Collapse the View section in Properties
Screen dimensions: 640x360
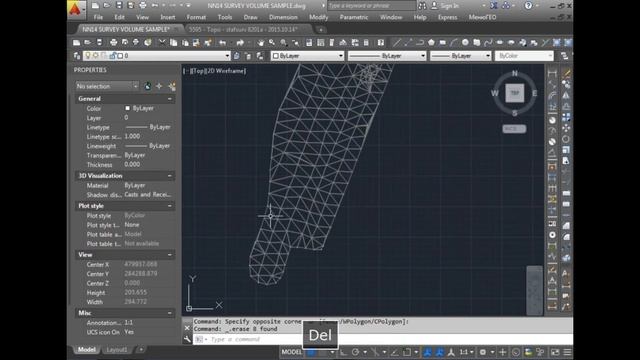170,255
